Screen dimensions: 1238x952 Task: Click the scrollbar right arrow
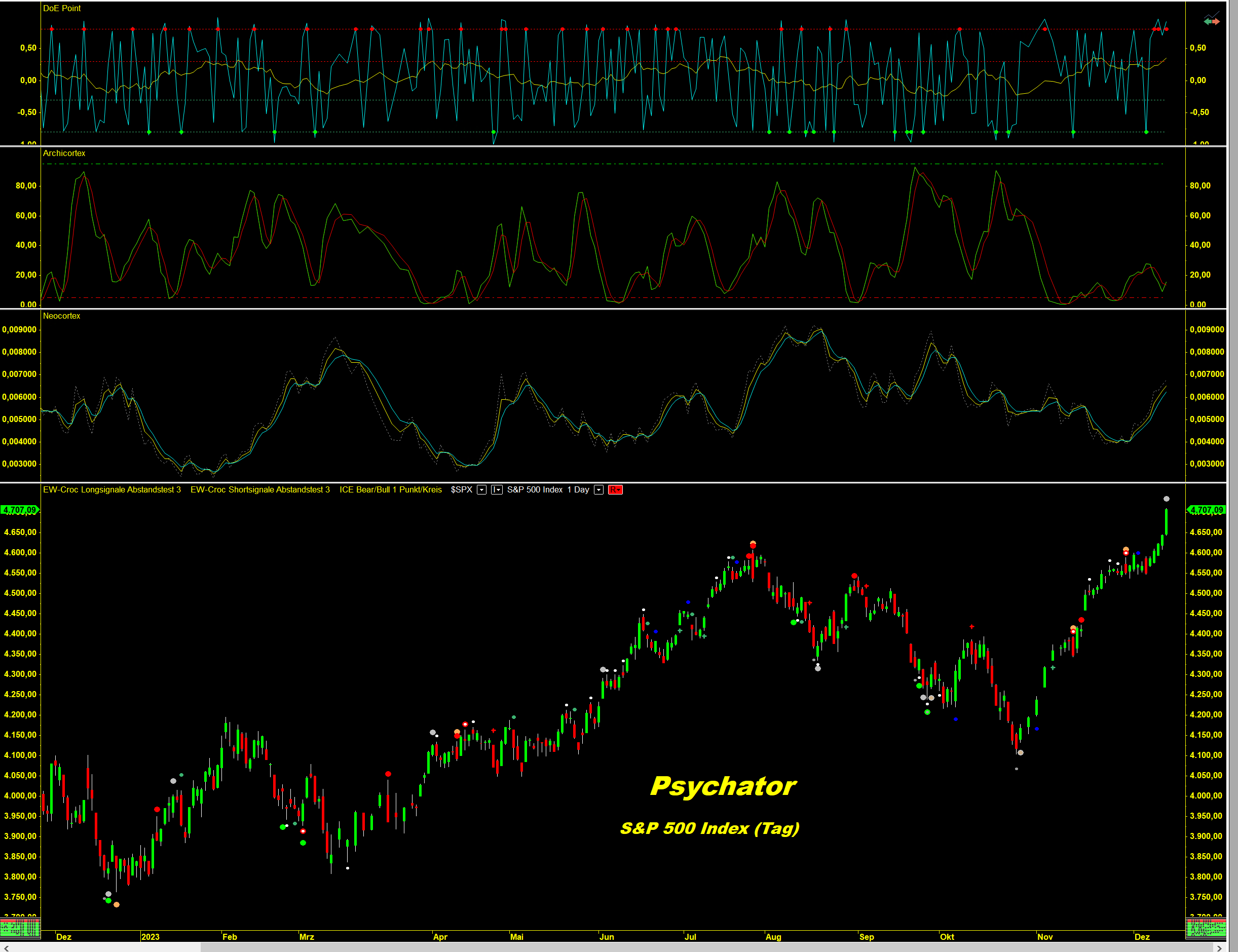click(x=1219, y=947)
